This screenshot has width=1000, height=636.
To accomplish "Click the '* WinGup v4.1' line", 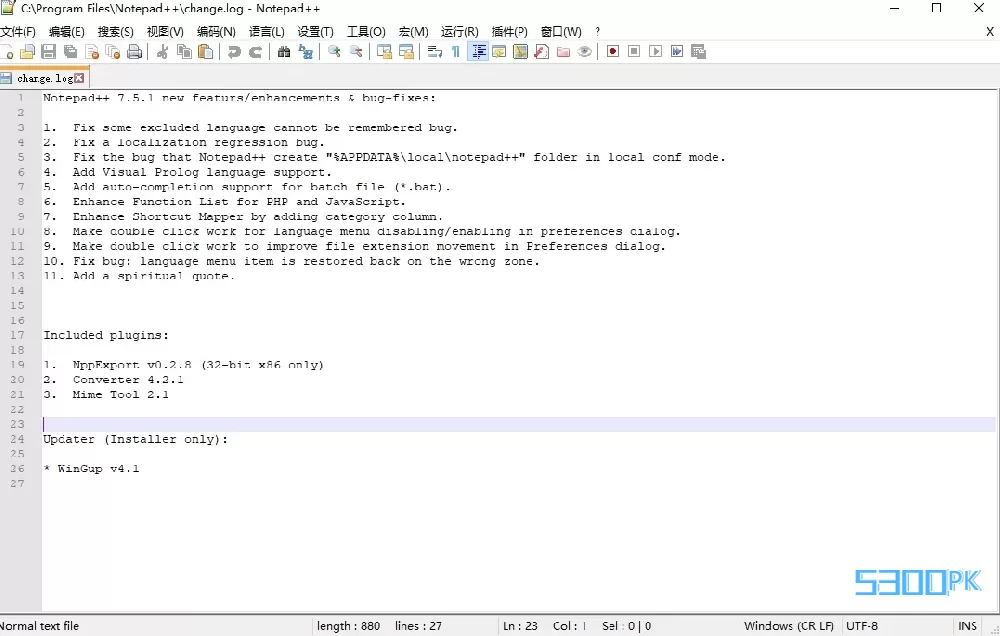I will click(x=91, y=468).
